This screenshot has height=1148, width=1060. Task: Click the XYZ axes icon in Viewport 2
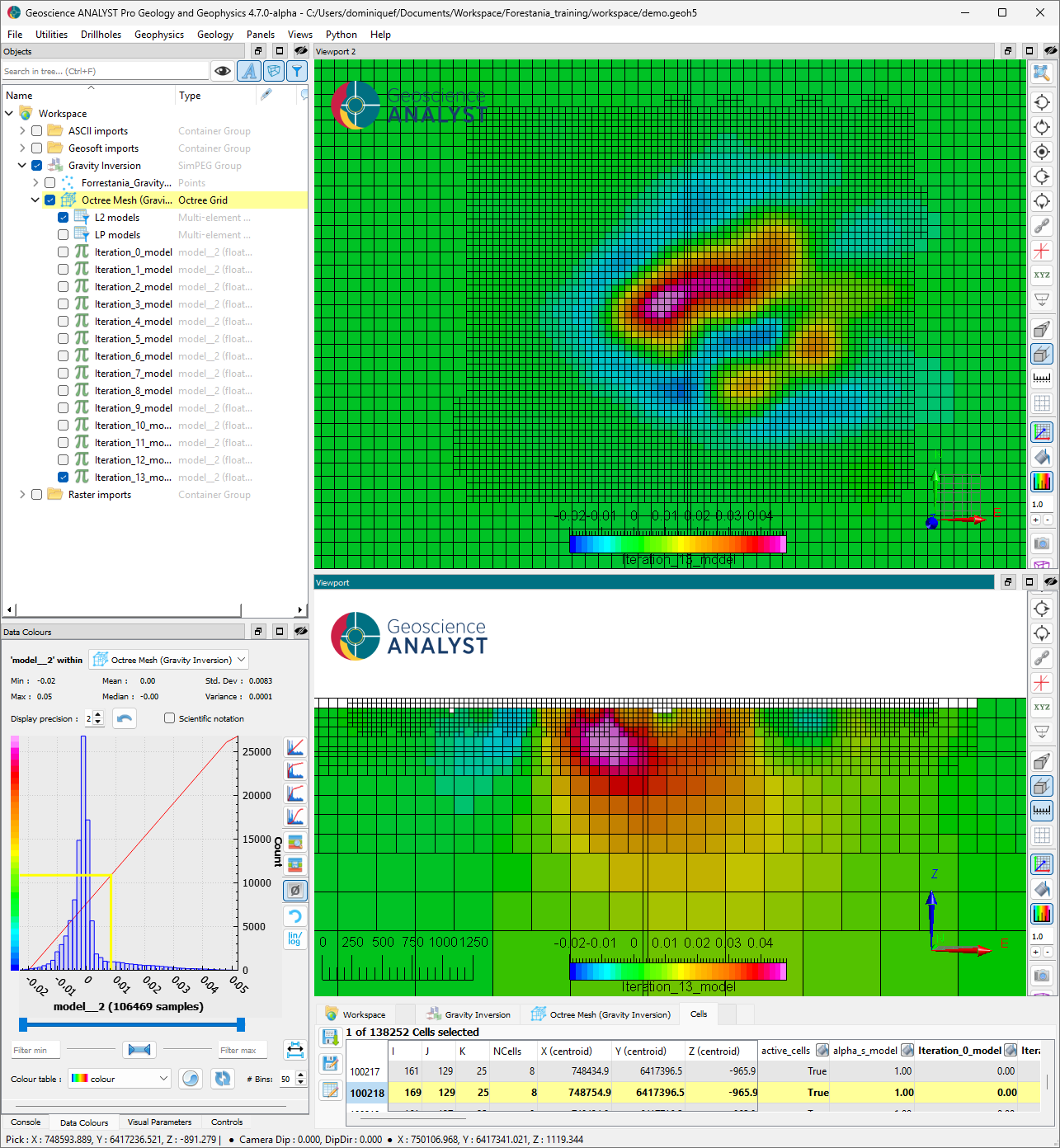(x=1042, y=275)
